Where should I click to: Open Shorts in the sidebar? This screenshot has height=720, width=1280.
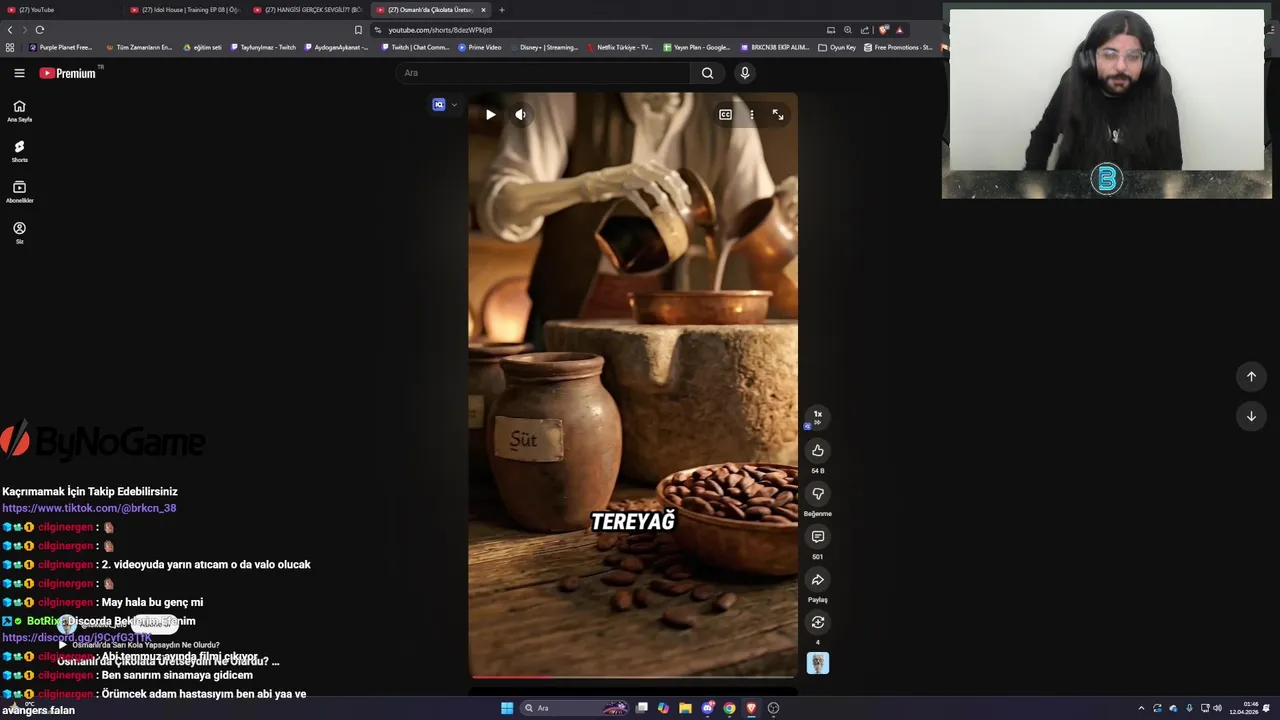(x=19, y=152)
